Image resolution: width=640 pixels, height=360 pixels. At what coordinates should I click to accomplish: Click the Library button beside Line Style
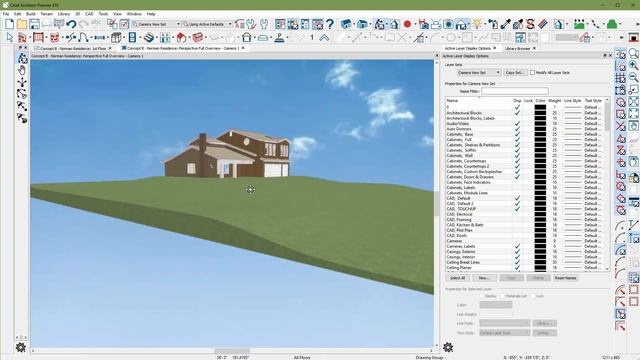(x=544, y=323)
